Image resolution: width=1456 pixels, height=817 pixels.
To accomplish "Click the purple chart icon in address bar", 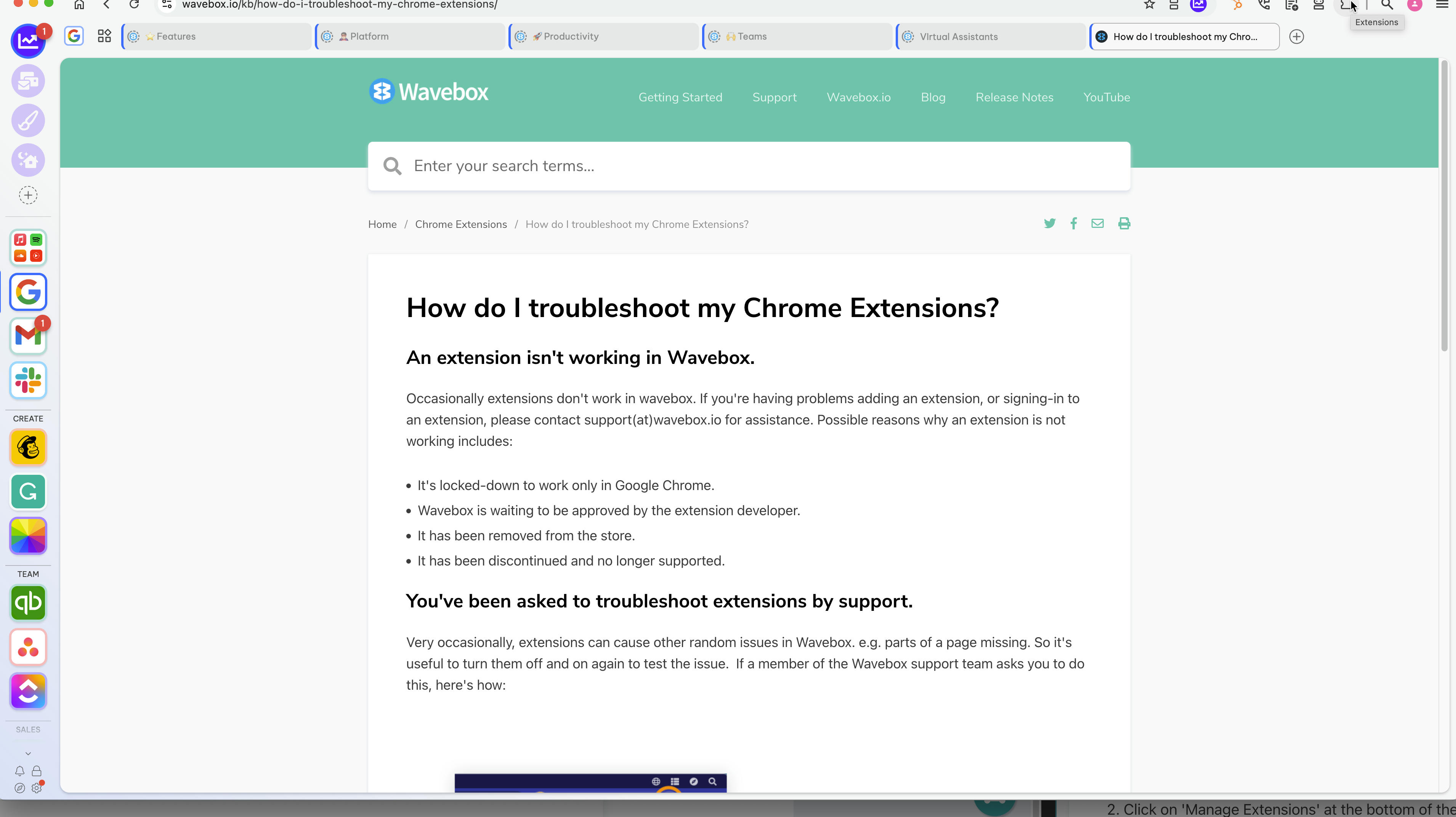I will [1198, 5].
